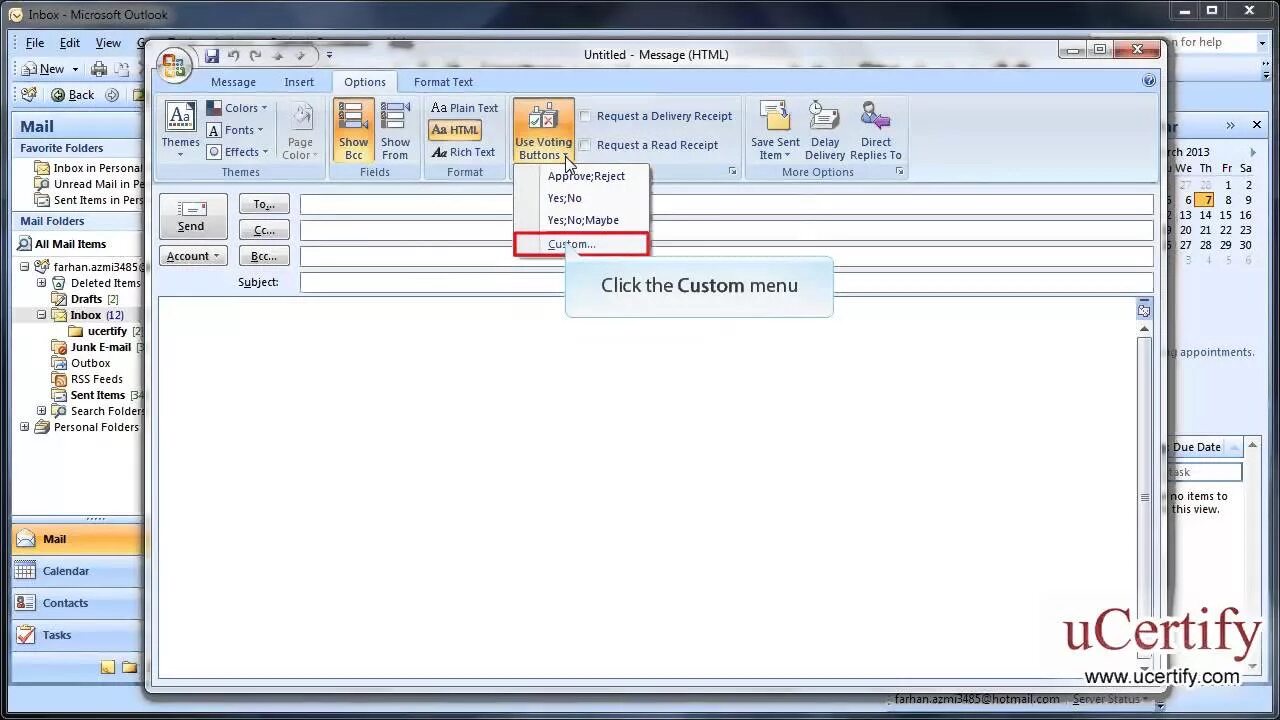Select RSS Feeds folder

pos(88,379)
